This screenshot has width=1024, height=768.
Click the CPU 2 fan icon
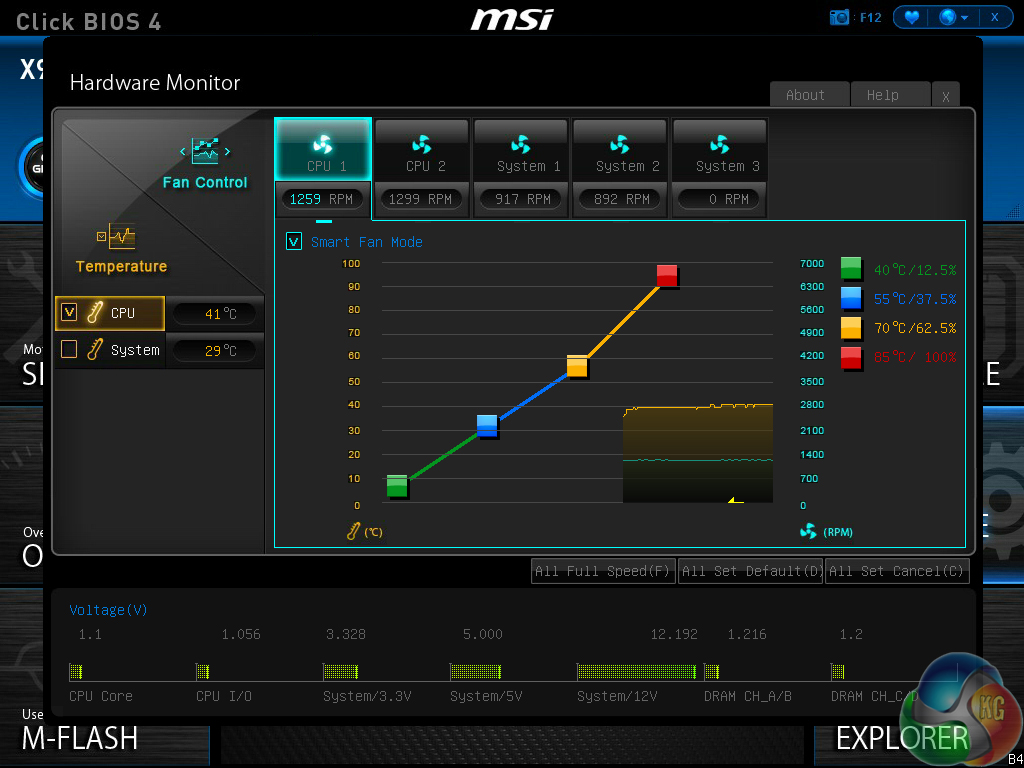tap(422, 144)
